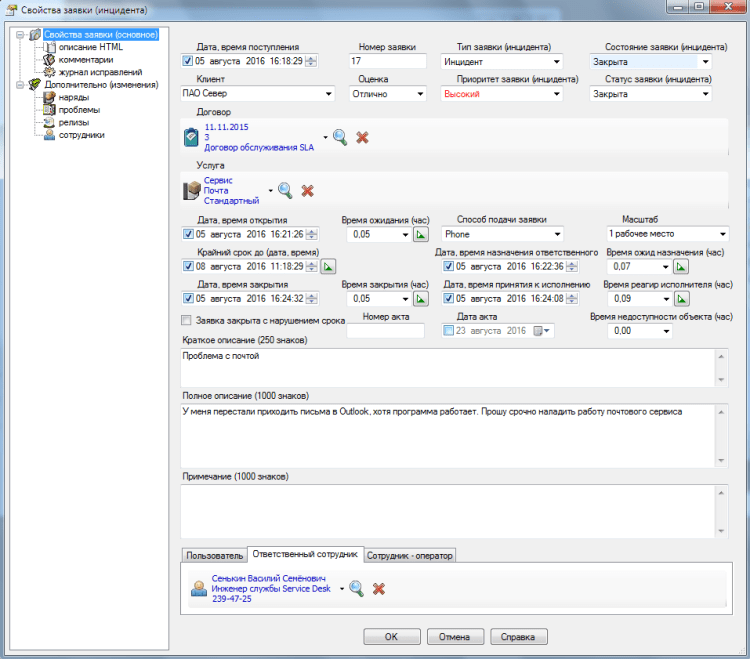Click the magnifier icon next to the Услуга service
750x659 pixels.
(285, 190)
